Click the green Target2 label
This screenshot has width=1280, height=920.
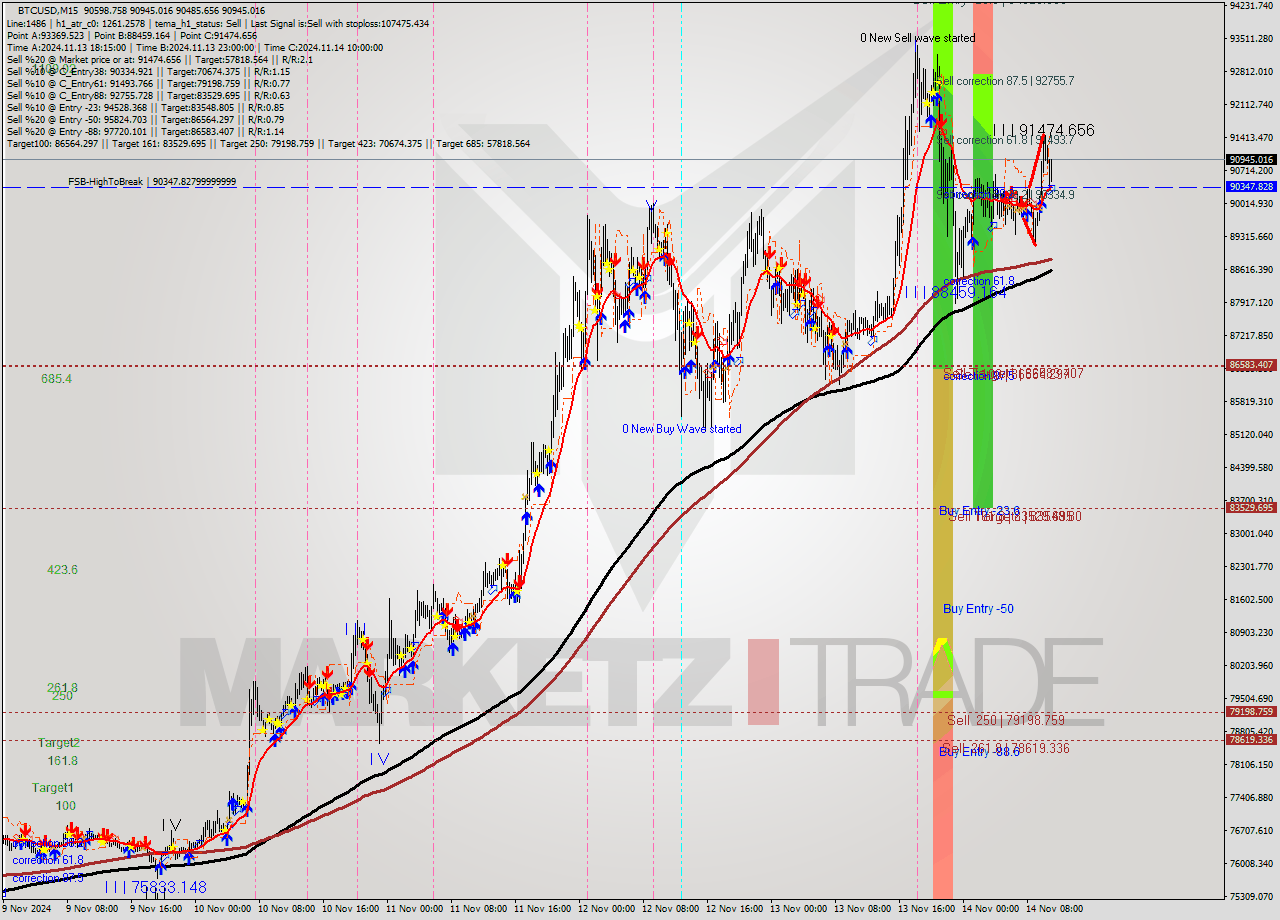(x=59, y=743)
